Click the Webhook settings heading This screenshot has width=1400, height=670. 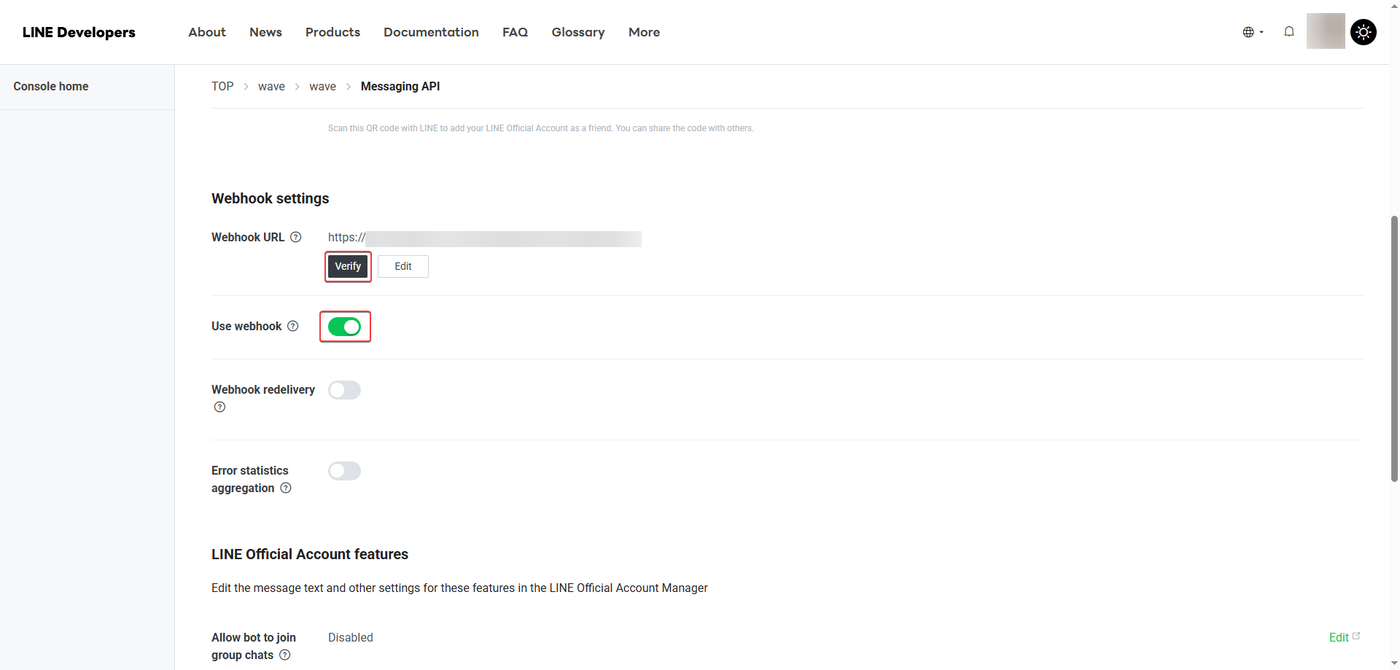(270, 198)
